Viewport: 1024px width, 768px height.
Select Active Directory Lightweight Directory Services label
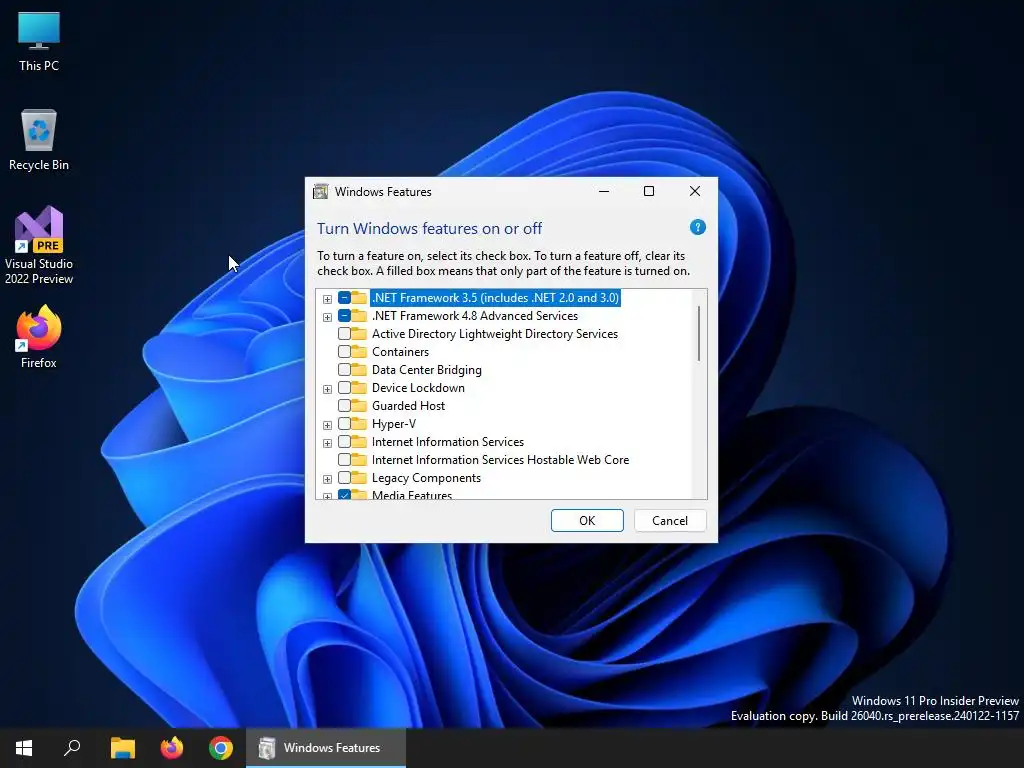pos(494,334)
